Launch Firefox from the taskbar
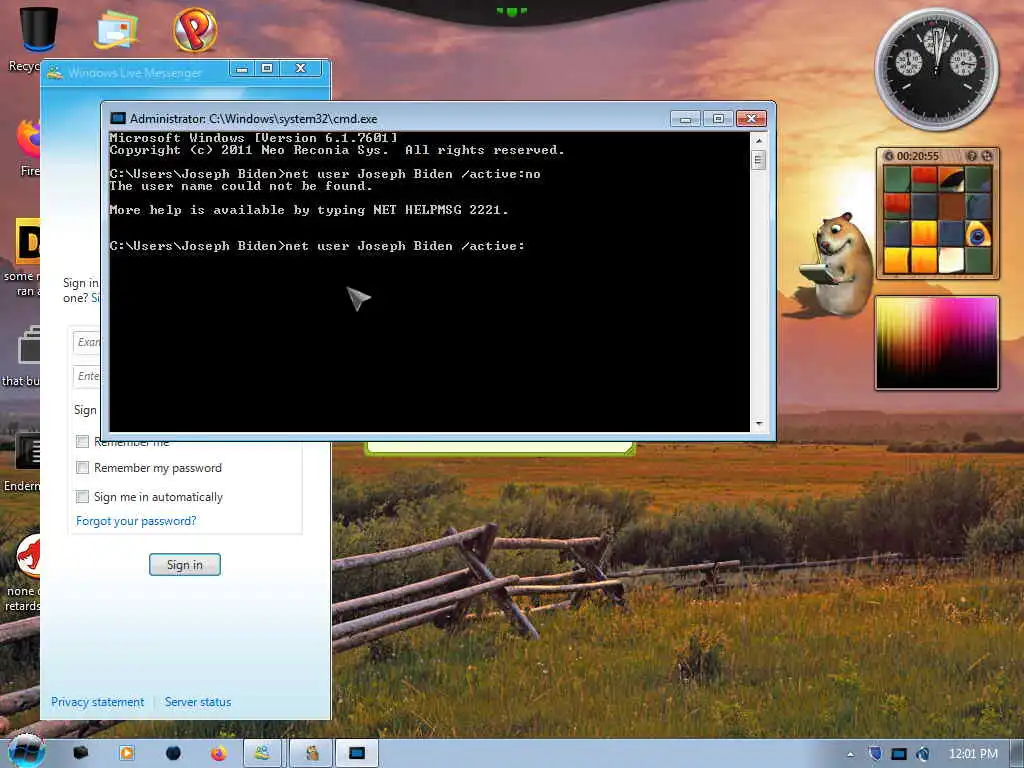1024x768 pixels. click(x=219, y=753)
